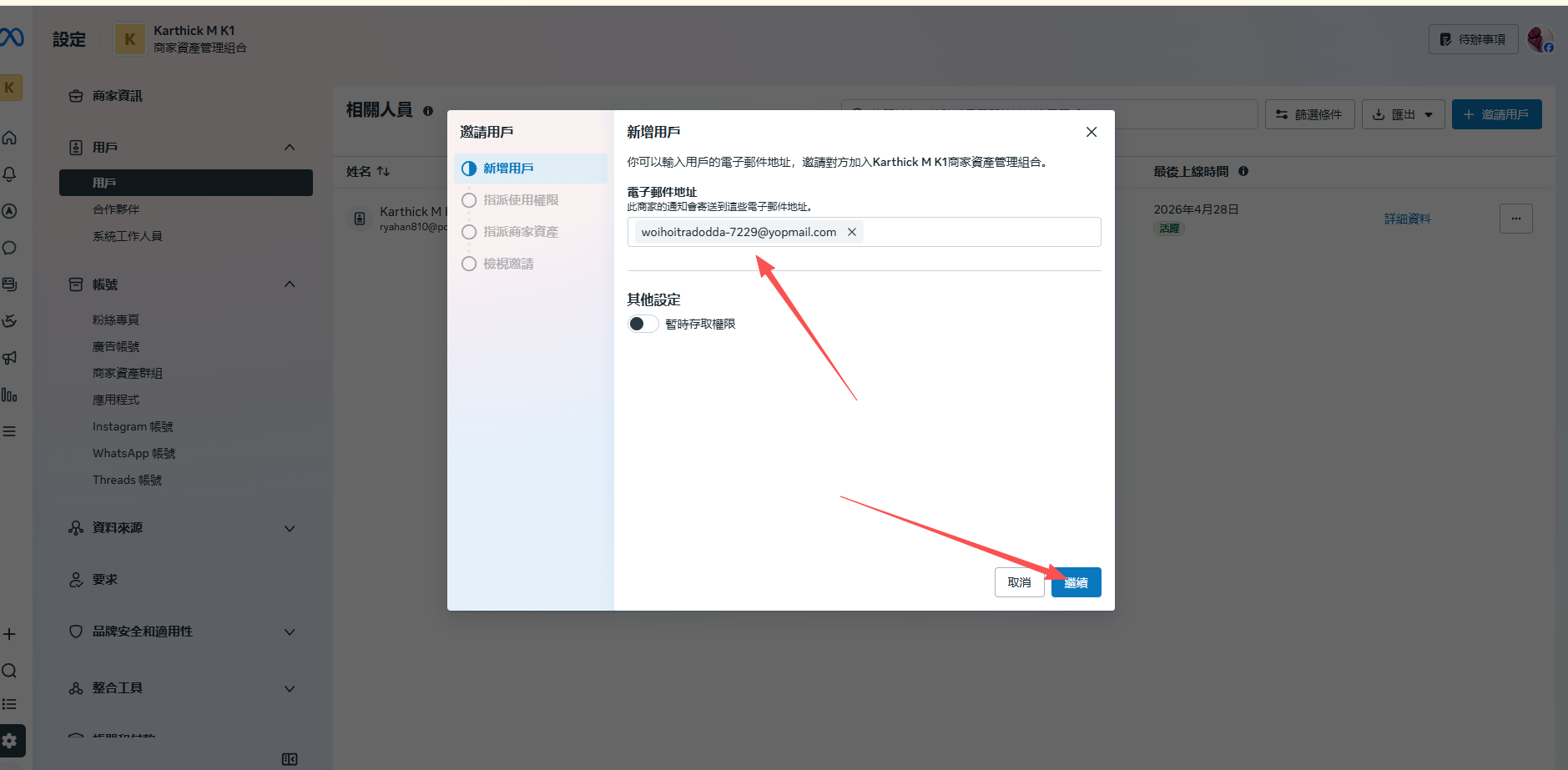This screenshot has width=1568, height=770.
Task: Click the info icon beside 相關人員
Action: pos(428,111)
